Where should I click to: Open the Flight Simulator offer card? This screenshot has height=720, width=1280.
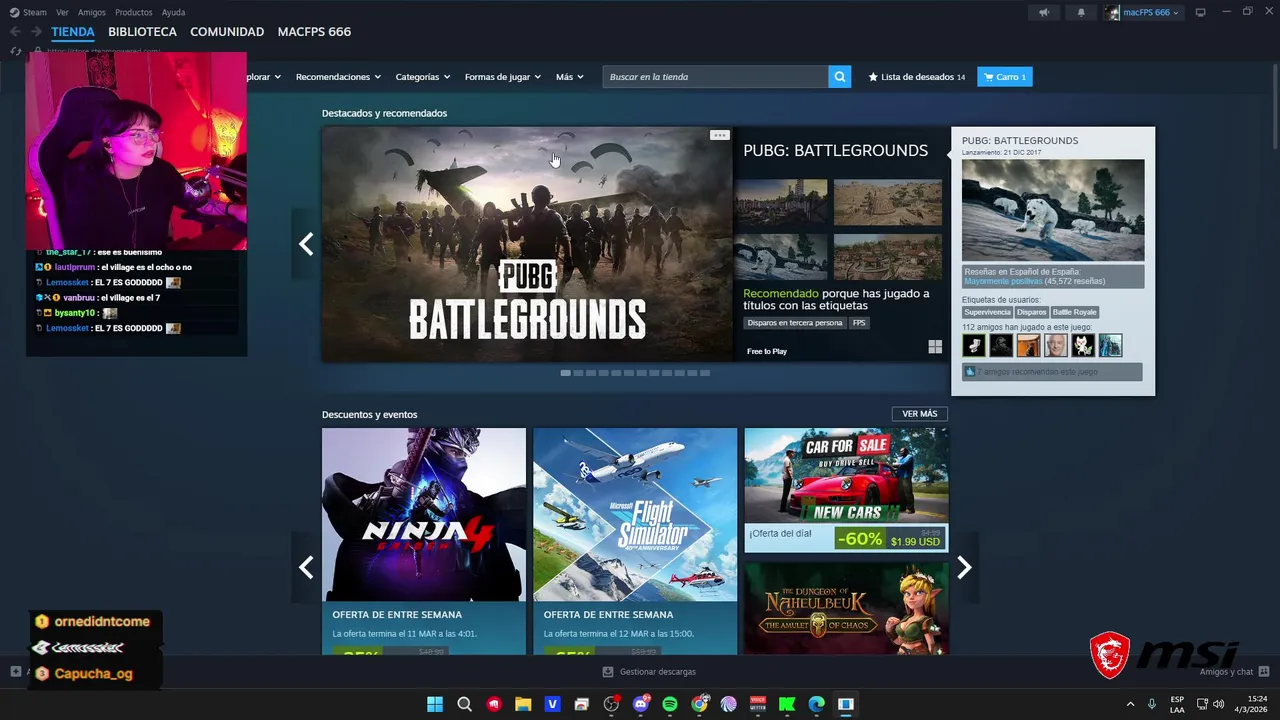click(635, 541)
